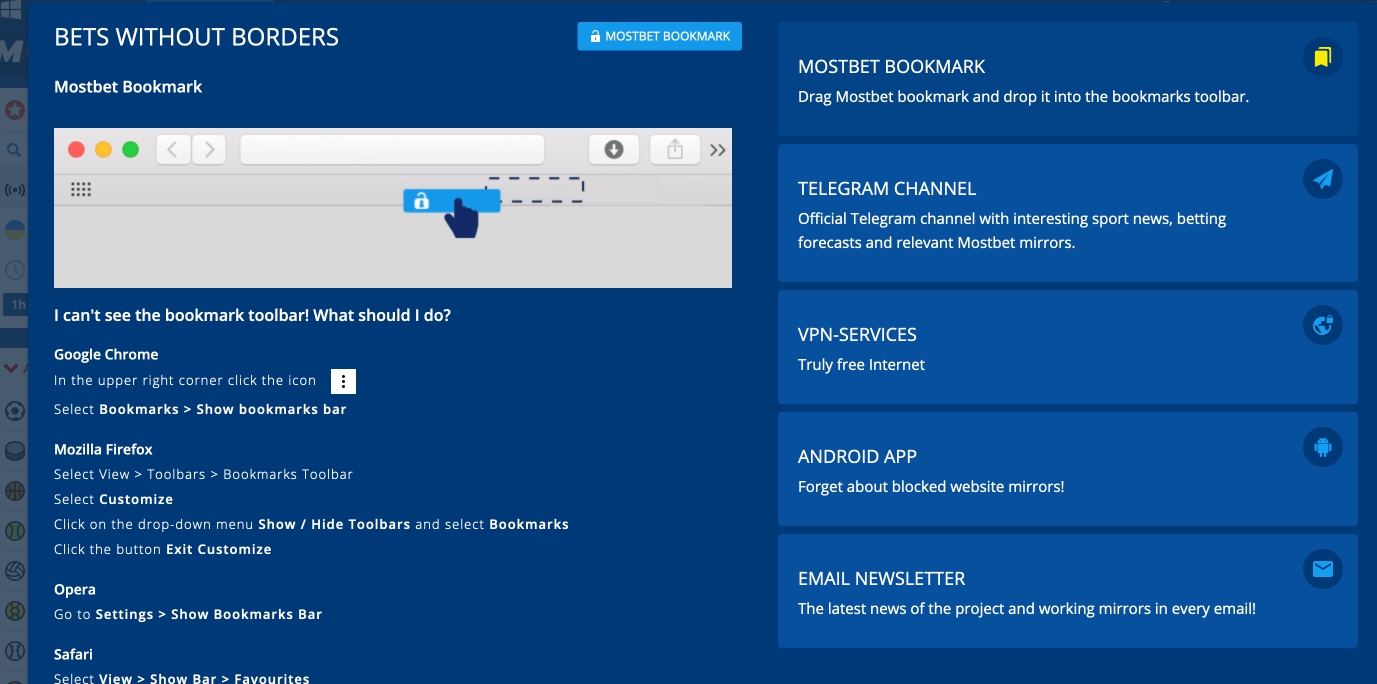Click the bookmark toolbar illustration image
1377x684 pixels.
393,208
